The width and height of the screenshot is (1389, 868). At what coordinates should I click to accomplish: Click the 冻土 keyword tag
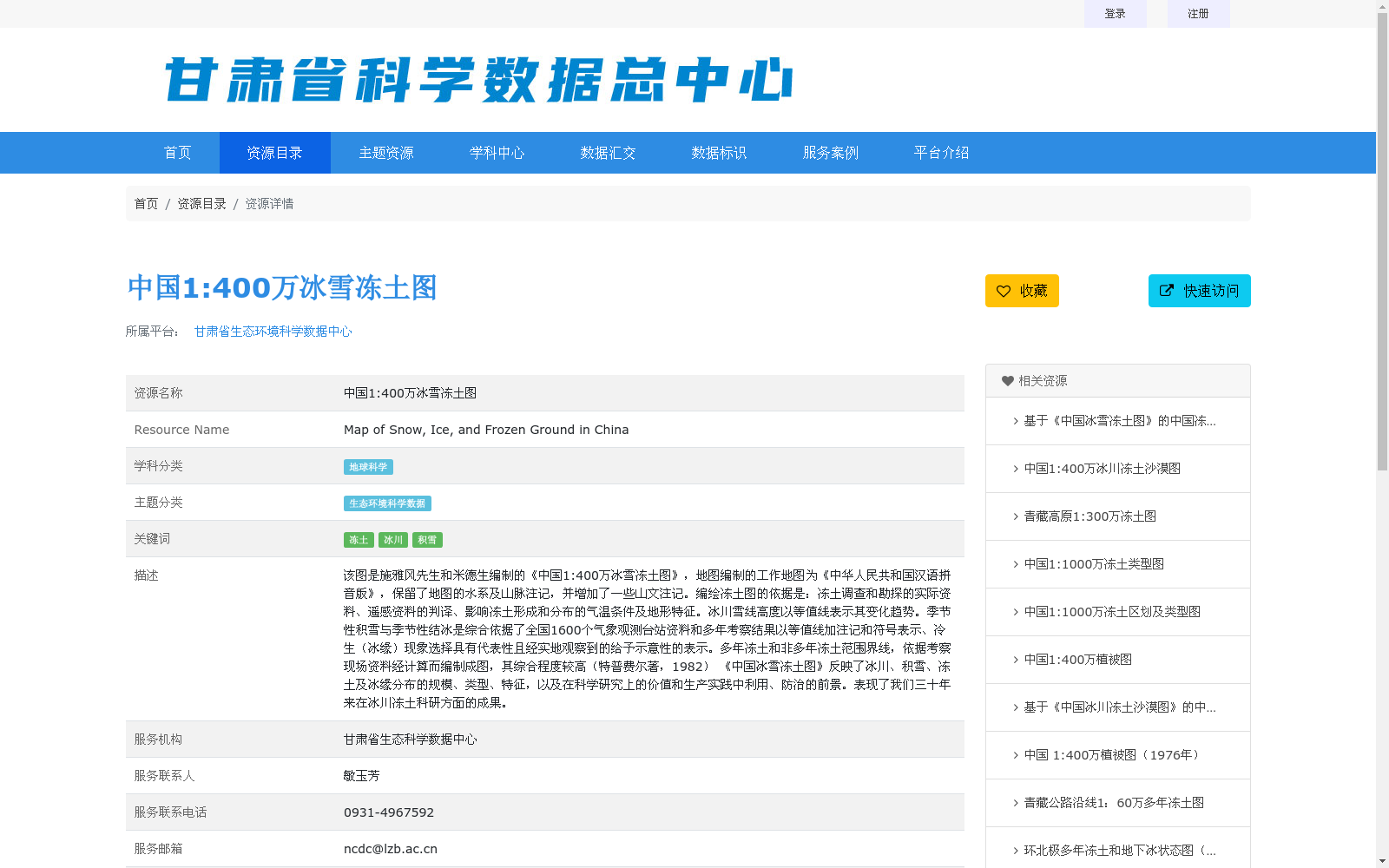(x=359, y=540)
